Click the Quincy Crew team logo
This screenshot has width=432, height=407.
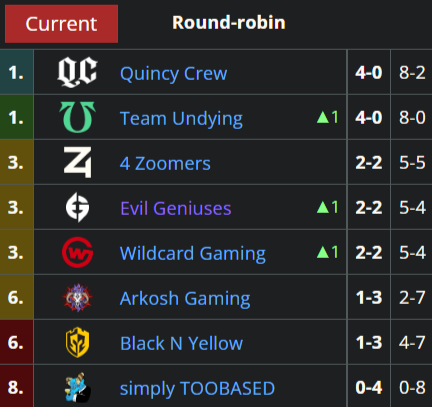[x=77, y=72]
